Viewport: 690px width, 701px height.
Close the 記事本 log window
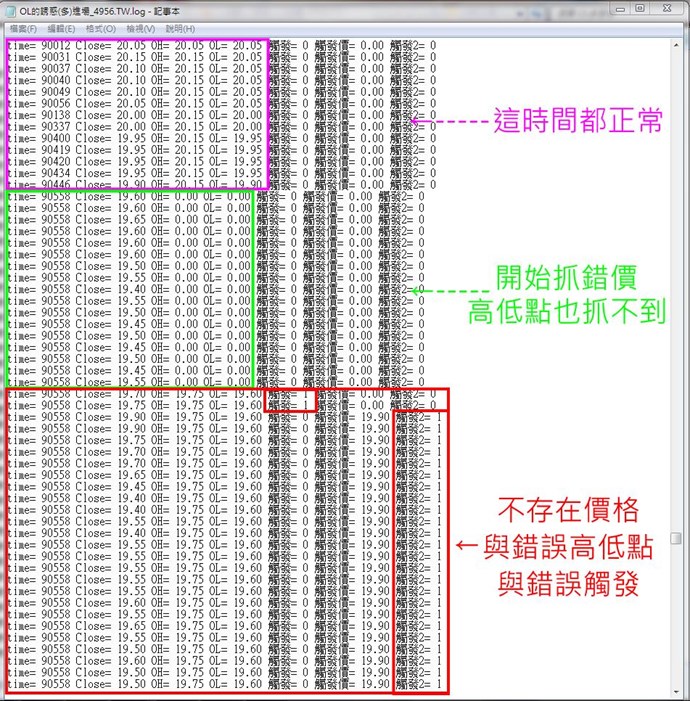pos(667,9)
